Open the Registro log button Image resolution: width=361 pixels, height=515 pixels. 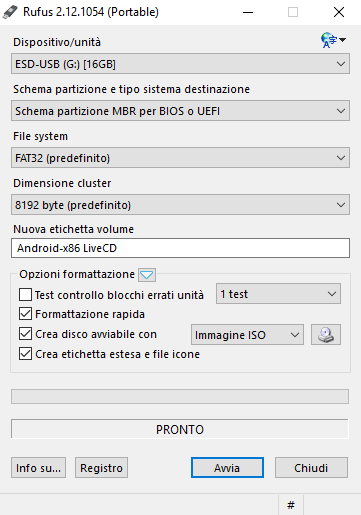click(x=101, y=467)
